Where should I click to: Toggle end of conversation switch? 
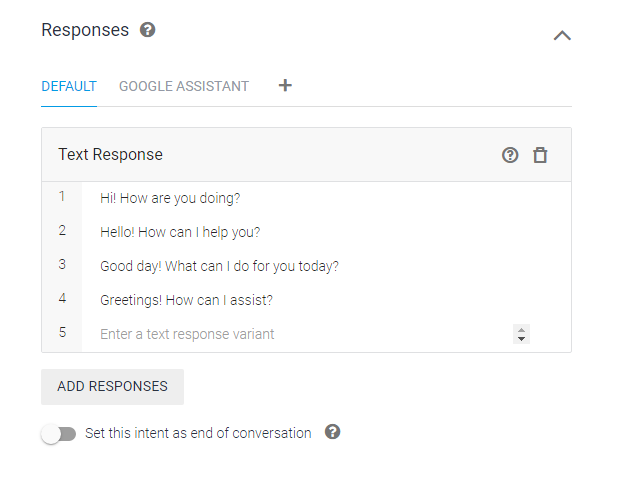coord(59,434)
